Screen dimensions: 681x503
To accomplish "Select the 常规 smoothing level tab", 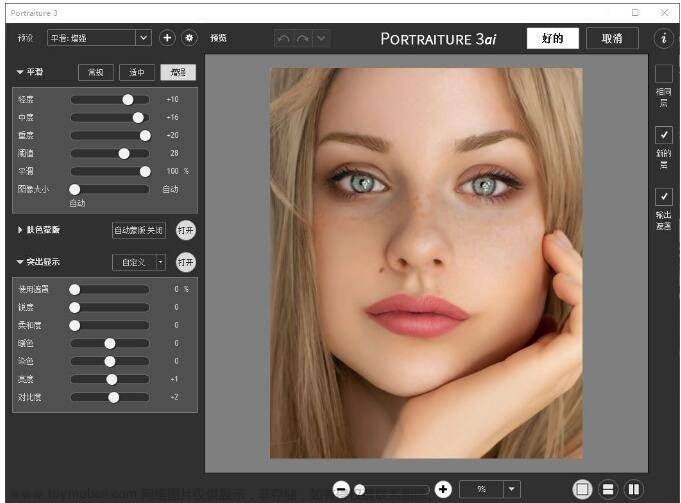I will 96,73.
